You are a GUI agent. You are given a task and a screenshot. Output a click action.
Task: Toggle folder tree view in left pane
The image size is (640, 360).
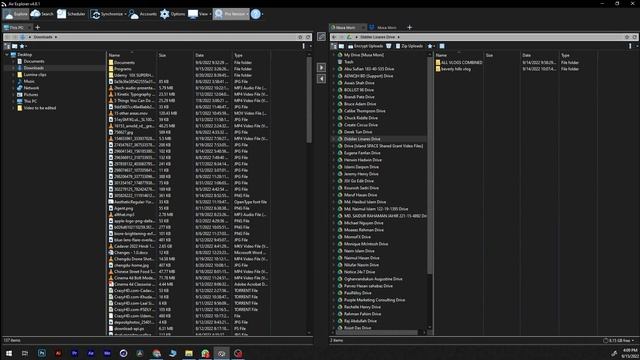(7, 46)
